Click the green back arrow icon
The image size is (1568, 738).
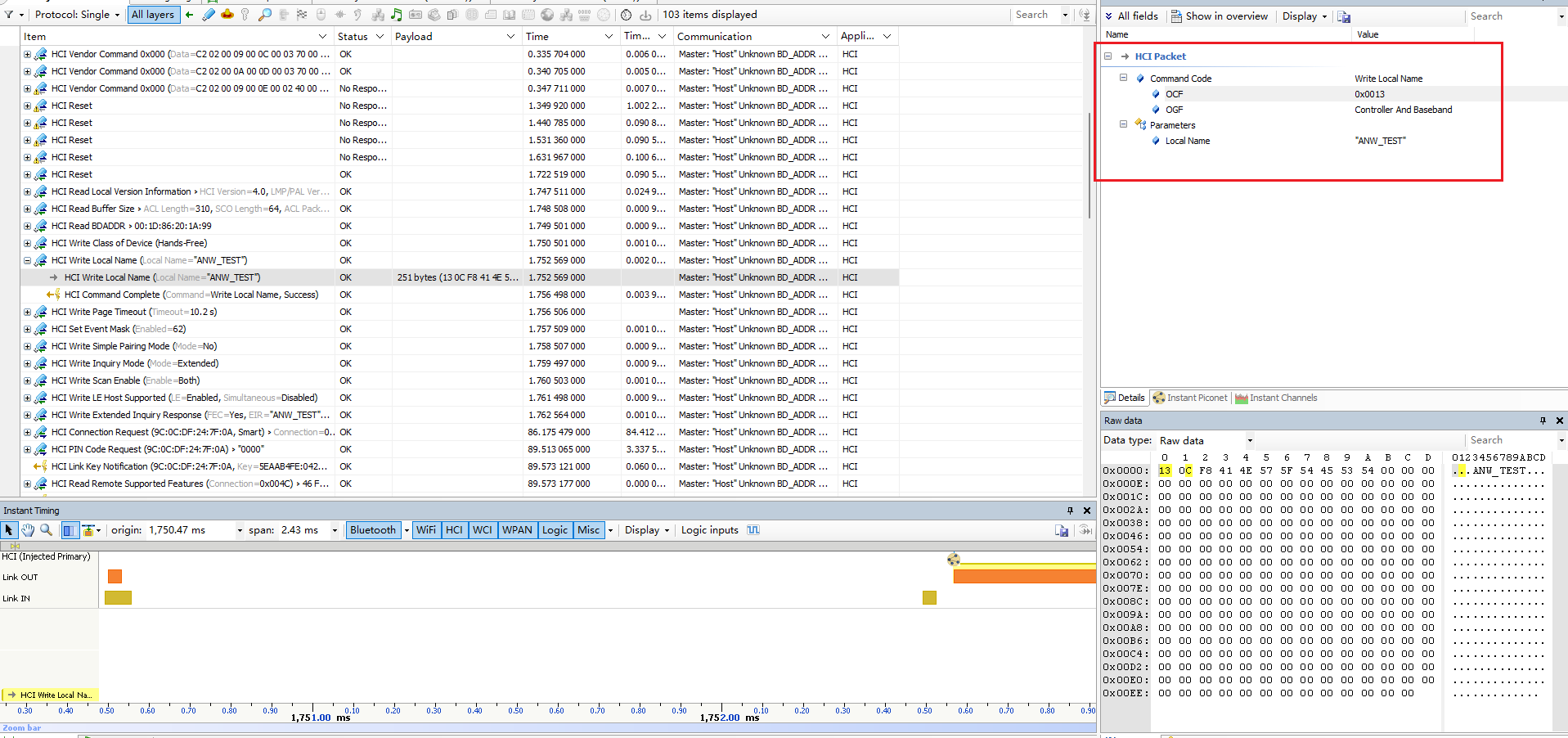tap(190, 15)
